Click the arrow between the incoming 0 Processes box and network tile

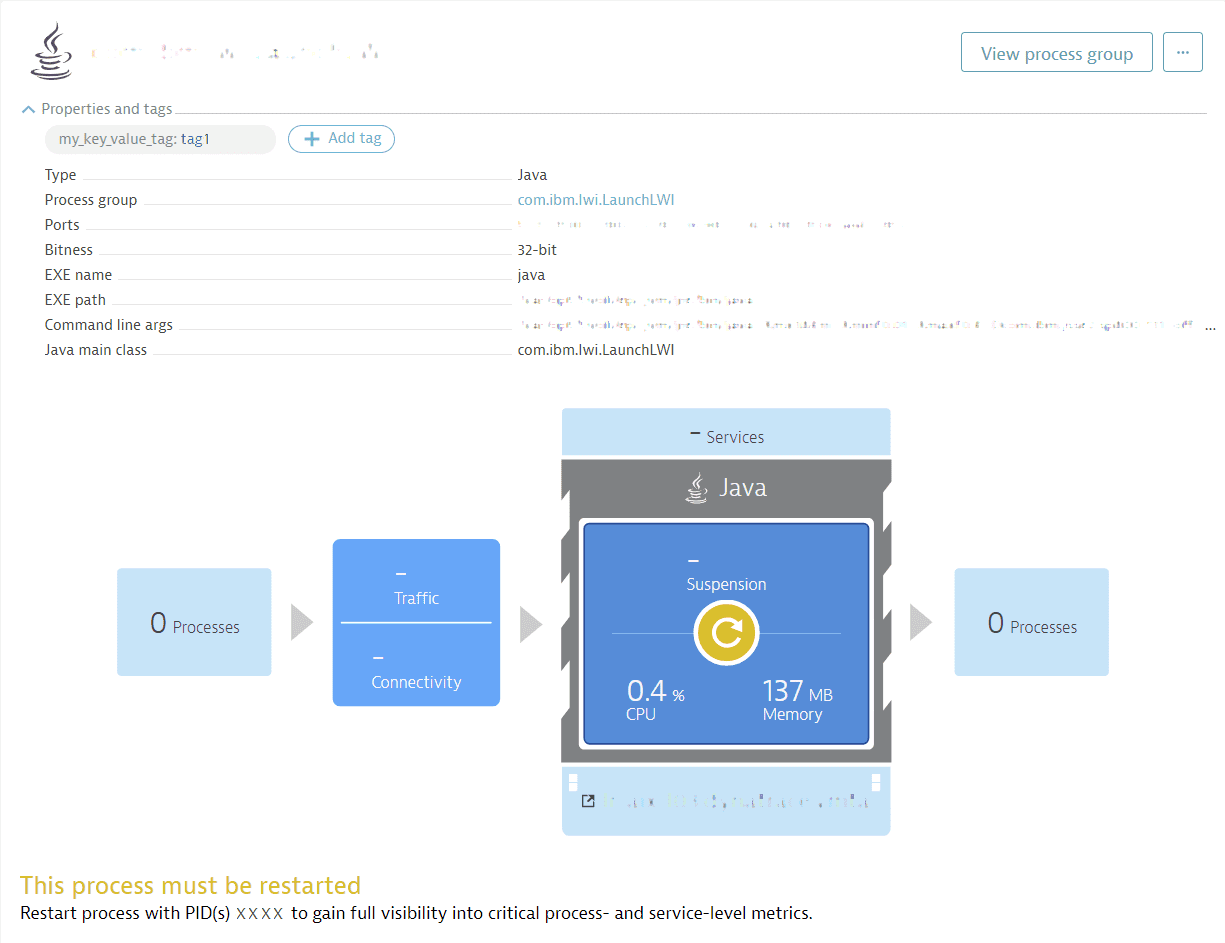pyautogui.click(x=302, y=622)
